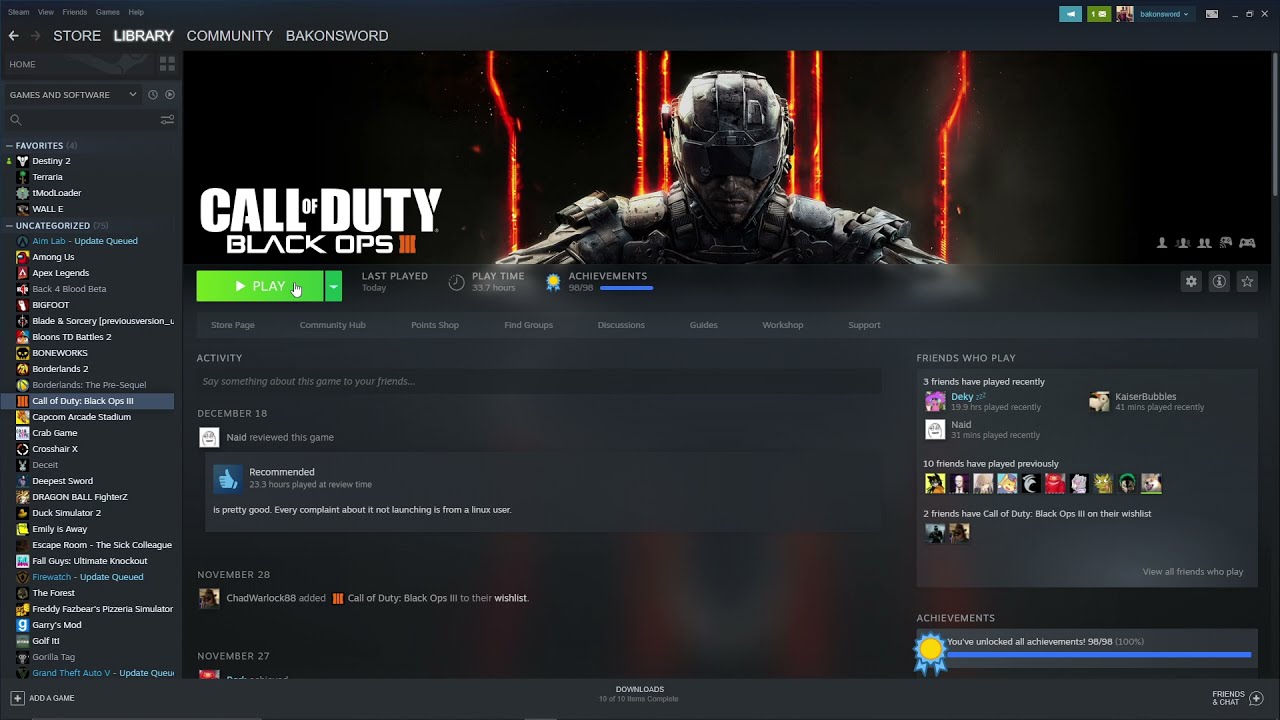Open the Points Shop link
The image size is (1280, 720).
(x=435, y=325)
